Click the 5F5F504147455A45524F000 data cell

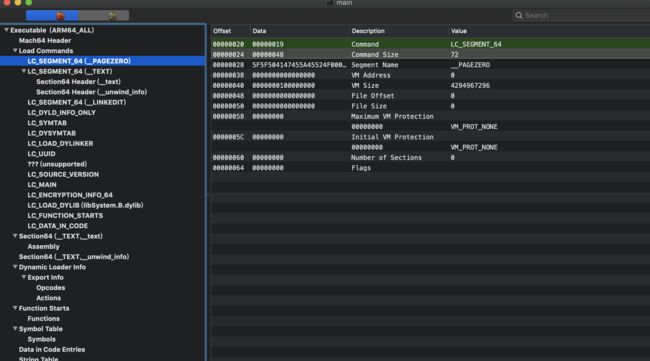(x=299, y=65)
